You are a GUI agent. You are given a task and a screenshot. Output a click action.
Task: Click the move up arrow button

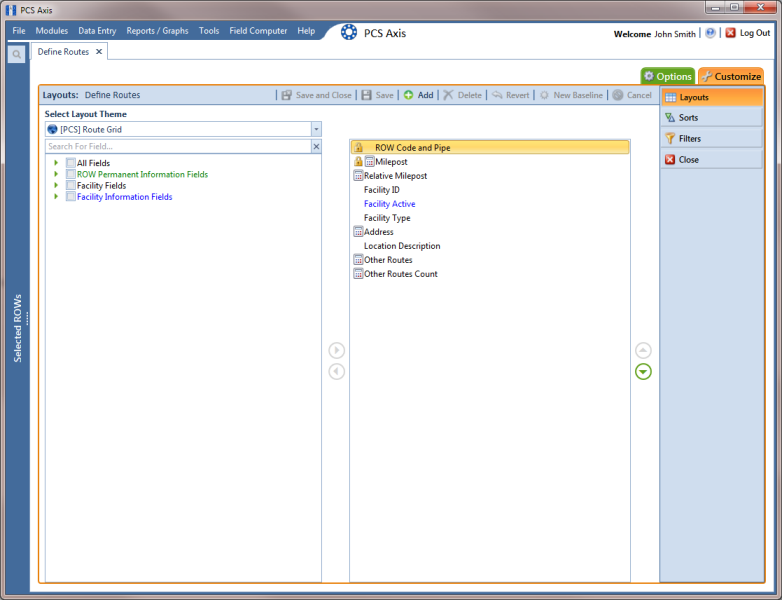click(643, 350)
